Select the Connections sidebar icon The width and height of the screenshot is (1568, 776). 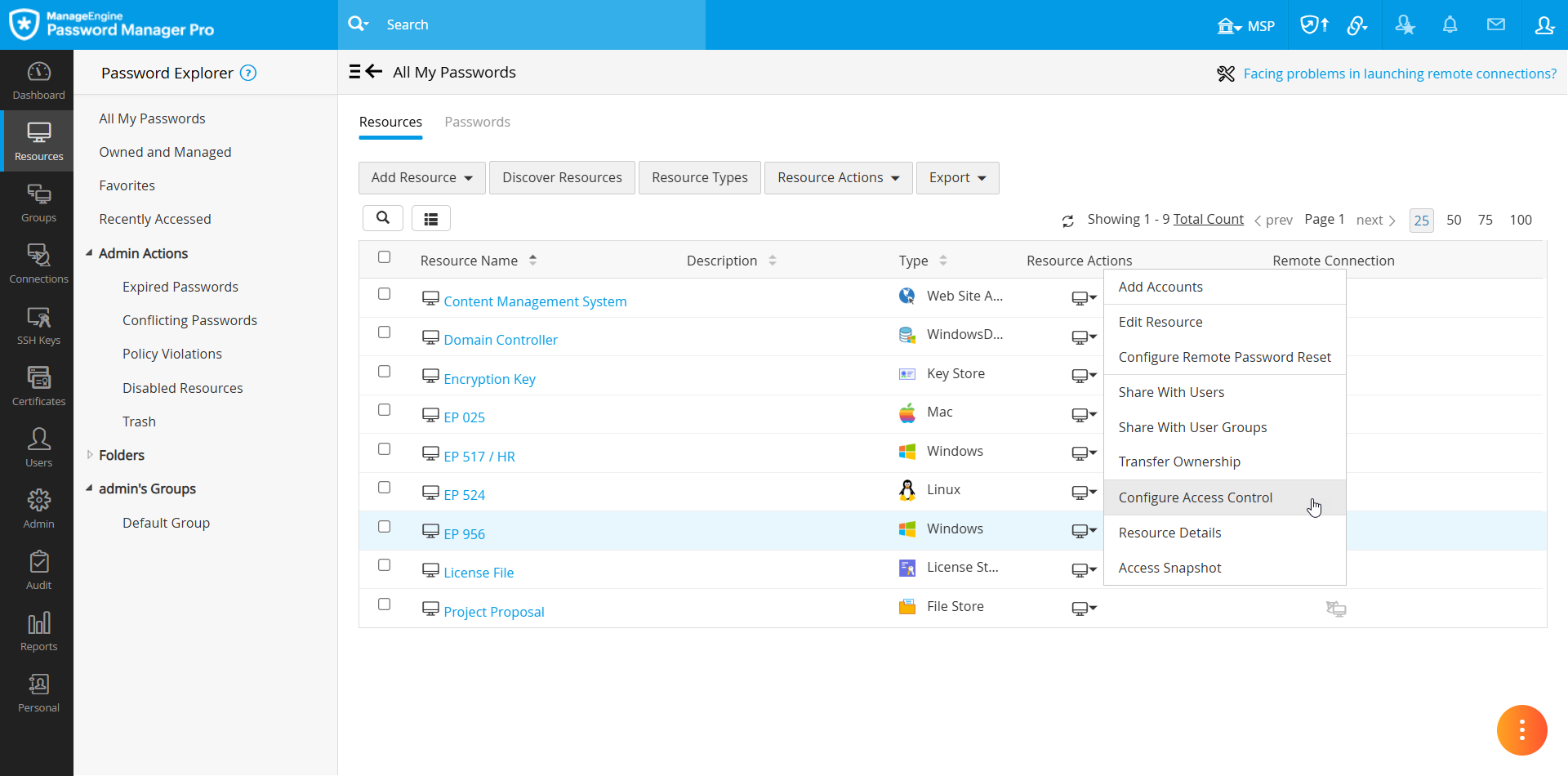coord(38,263)
